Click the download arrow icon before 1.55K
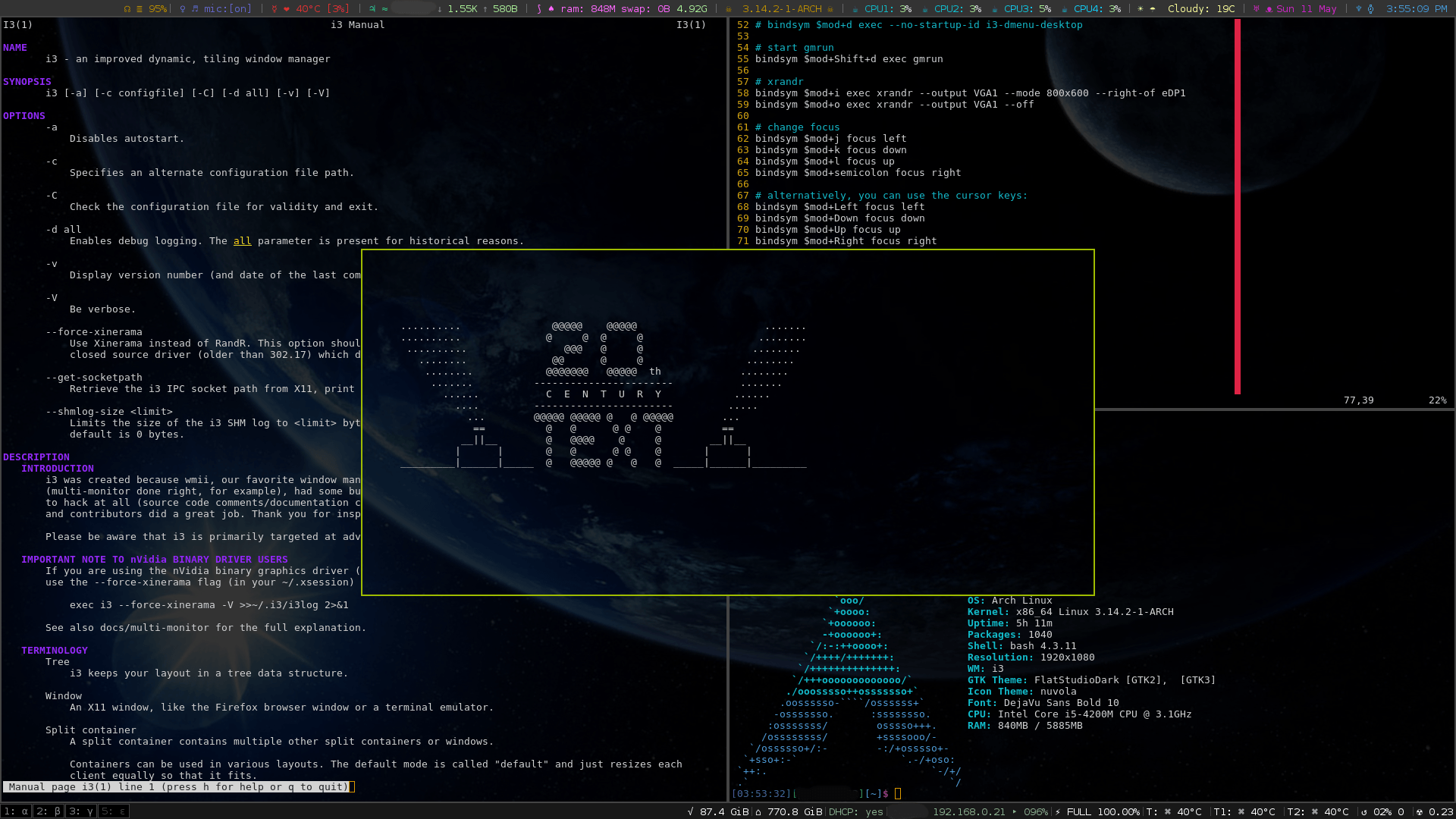The height and width of the screenshot is (819, 1456). (440, 9)
